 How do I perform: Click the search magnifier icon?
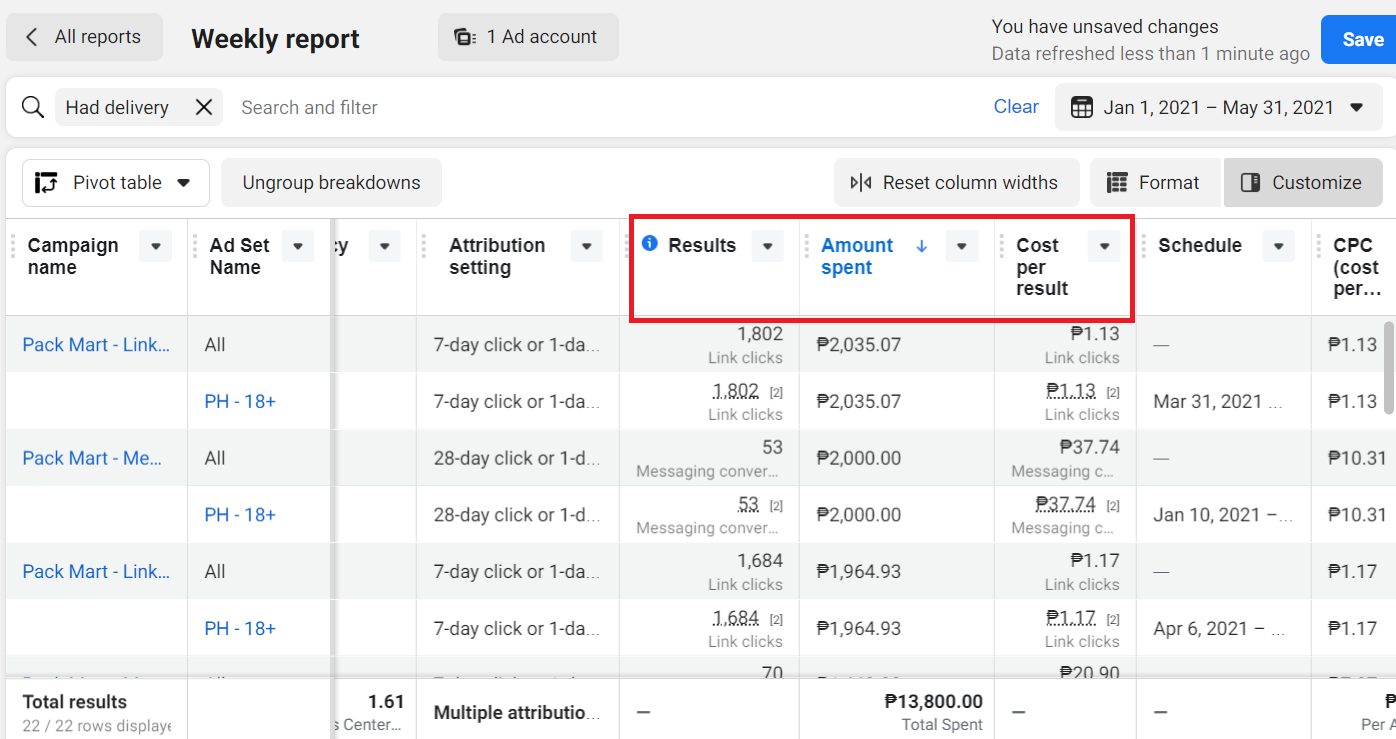[33, 107]
